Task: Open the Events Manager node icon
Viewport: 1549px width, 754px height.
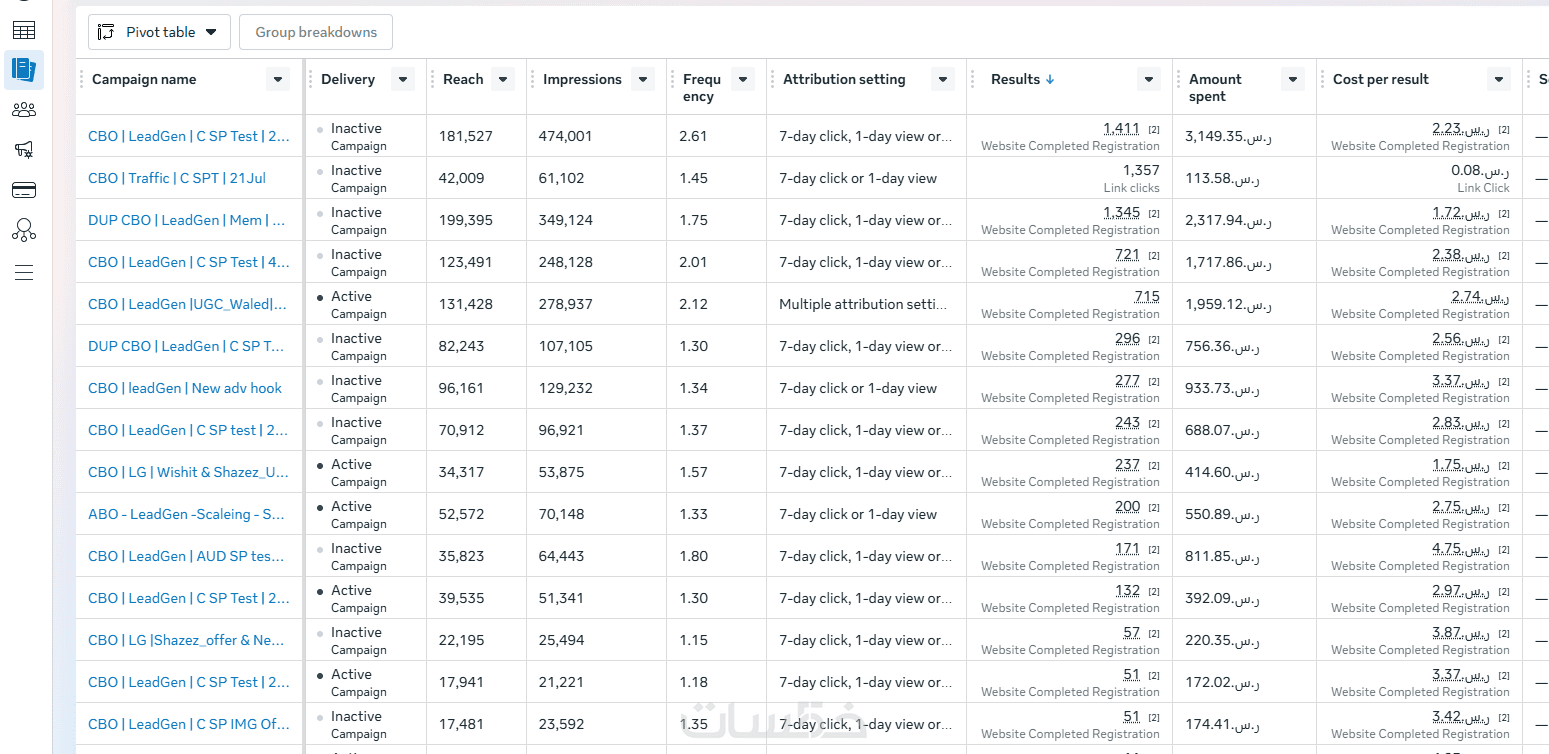Action: click(24, 231)
